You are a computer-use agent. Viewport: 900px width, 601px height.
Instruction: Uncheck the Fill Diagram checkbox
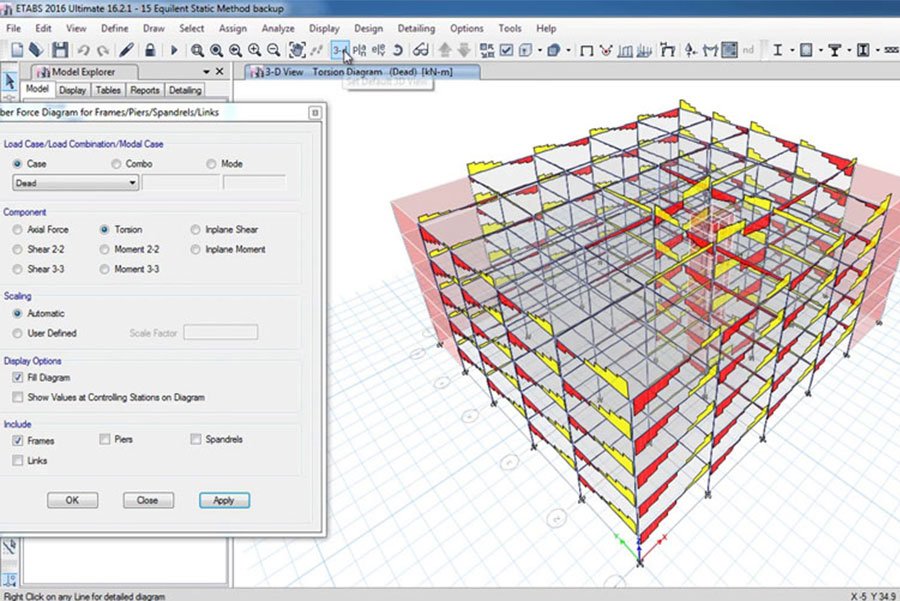[18, 377]
